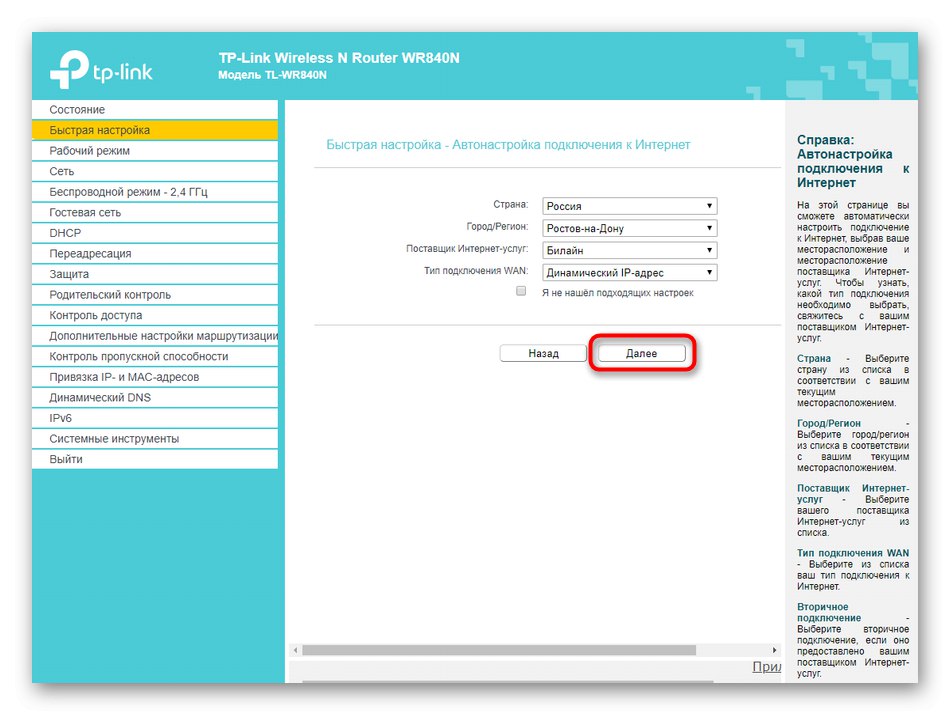
Task: Open Поставщик Интернет-услуг dropdown showing Билайн
Action: click(x=629, y=250)
